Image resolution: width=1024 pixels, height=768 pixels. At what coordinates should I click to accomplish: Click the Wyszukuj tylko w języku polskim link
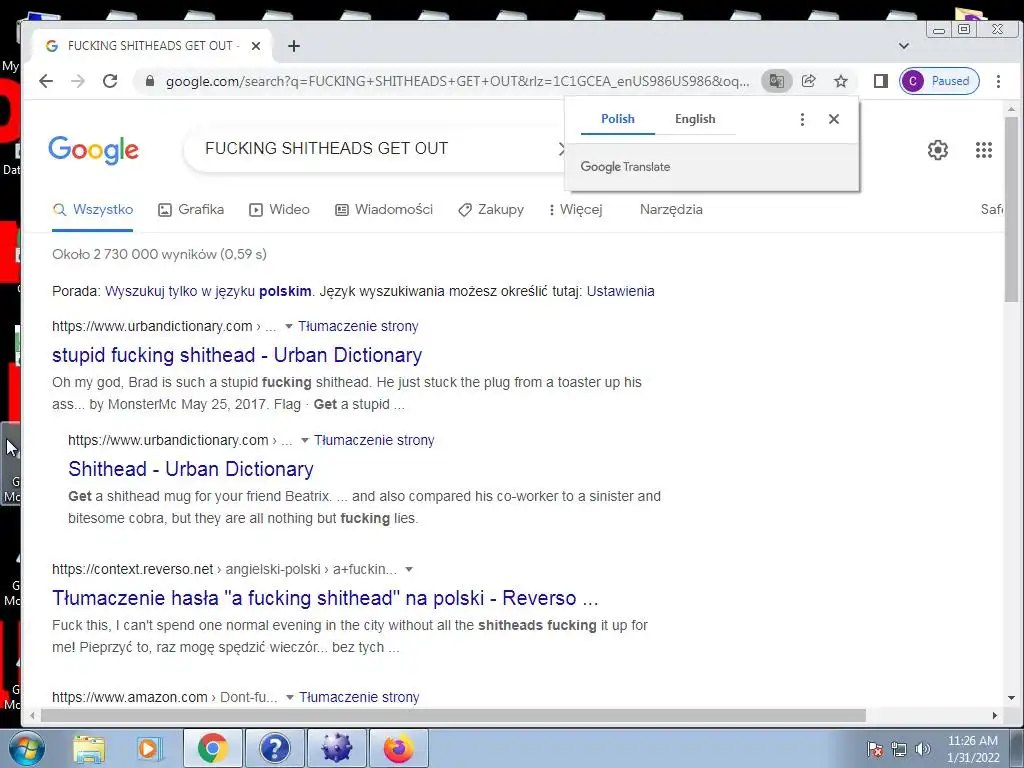(x=208, y=291)
